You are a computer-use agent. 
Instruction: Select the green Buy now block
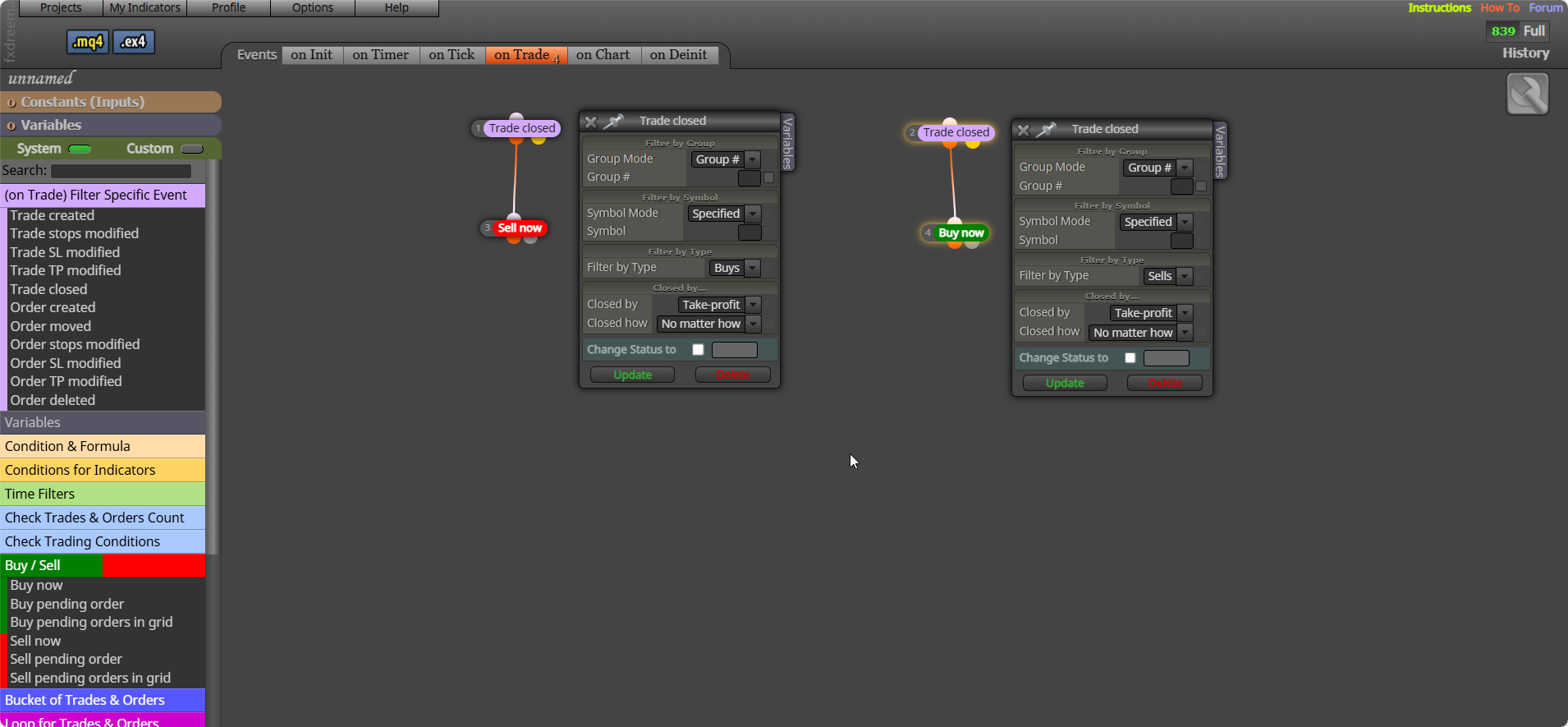click(x=961, y=233)
